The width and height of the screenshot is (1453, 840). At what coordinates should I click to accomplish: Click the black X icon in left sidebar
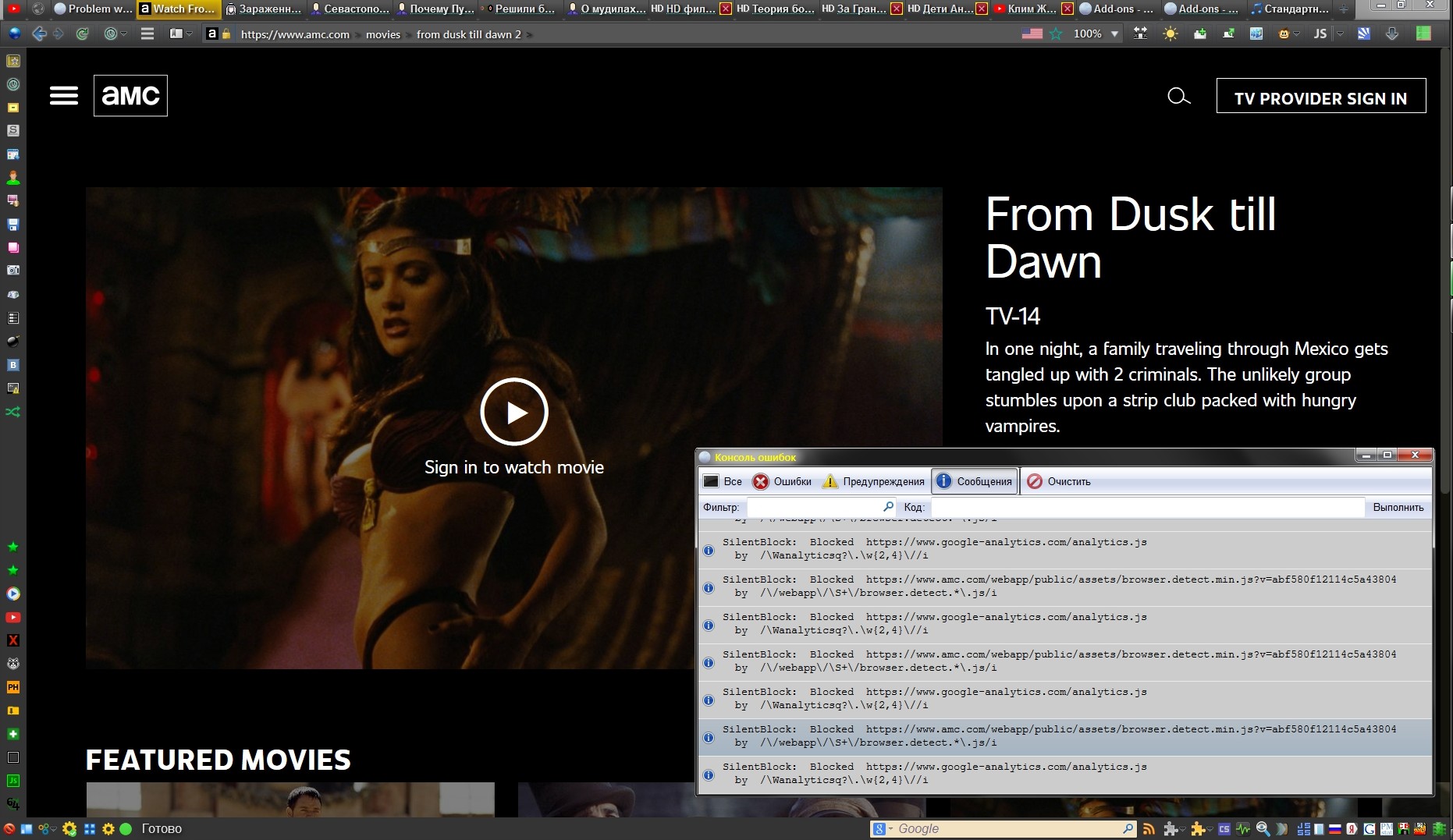(13, 640)
